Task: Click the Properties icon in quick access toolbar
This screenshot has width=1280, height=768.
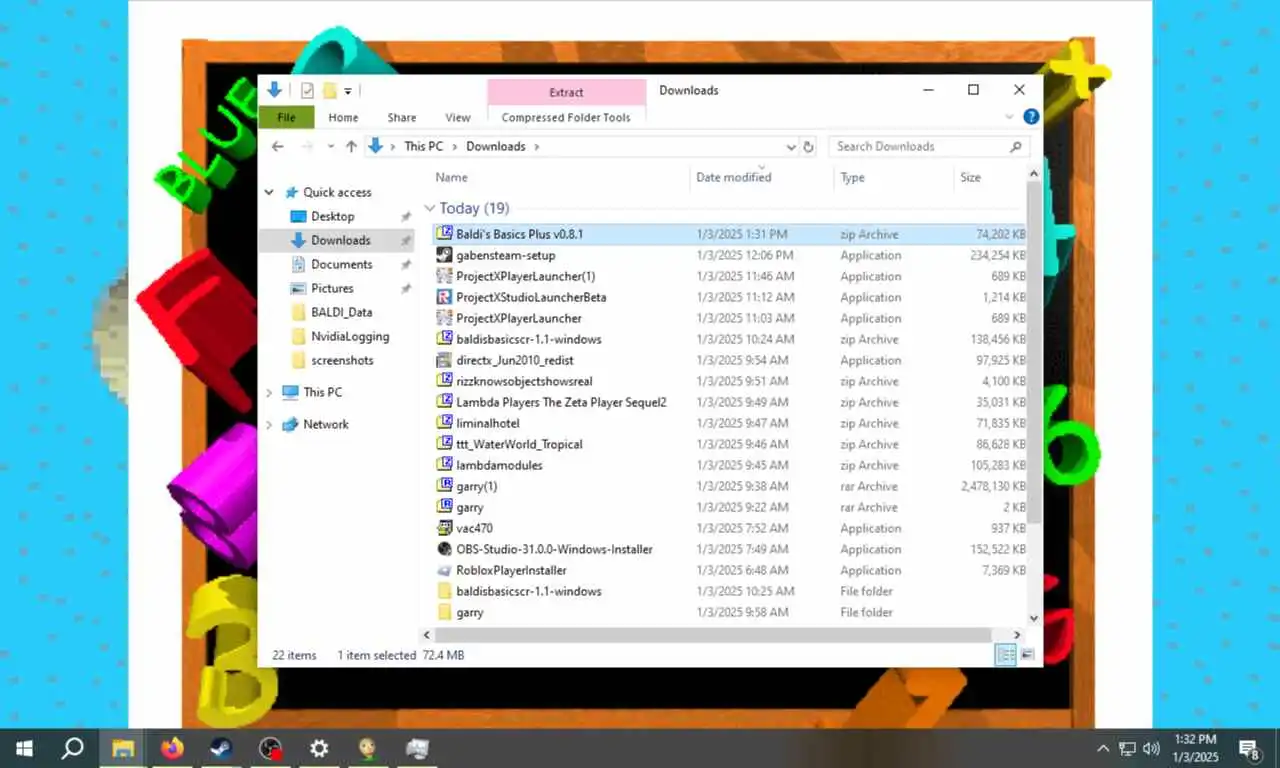Action: (307, 91)
